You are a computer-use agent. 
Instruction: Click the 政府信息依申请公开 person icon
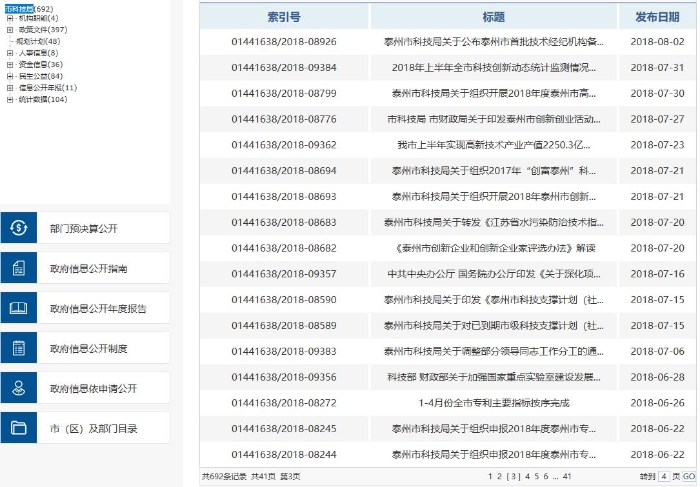coord(19,388)
